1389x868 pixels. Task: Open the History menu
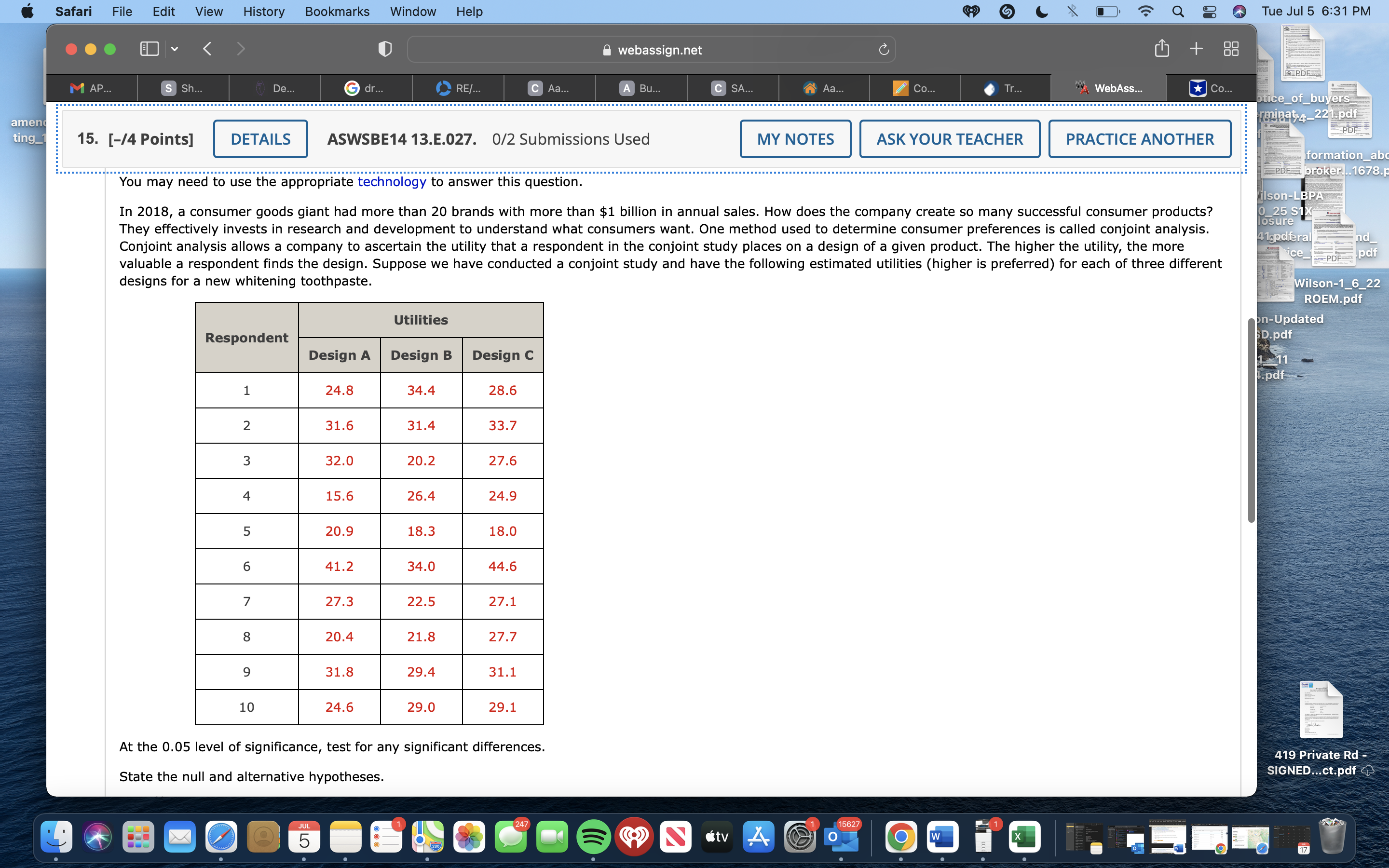pos(263,12)
